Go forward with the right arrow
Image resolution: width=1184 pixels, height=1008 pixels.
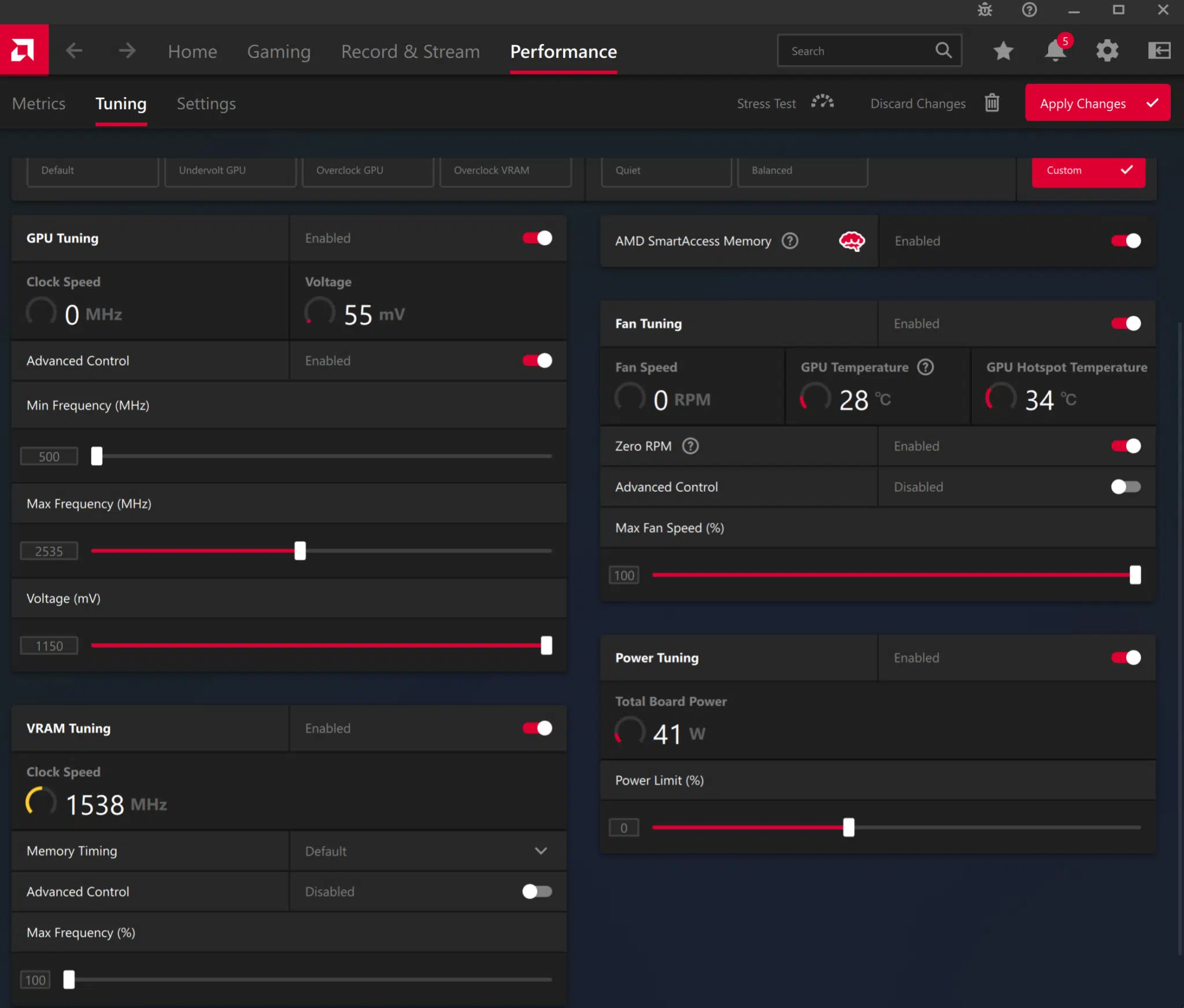coord(127,51)
